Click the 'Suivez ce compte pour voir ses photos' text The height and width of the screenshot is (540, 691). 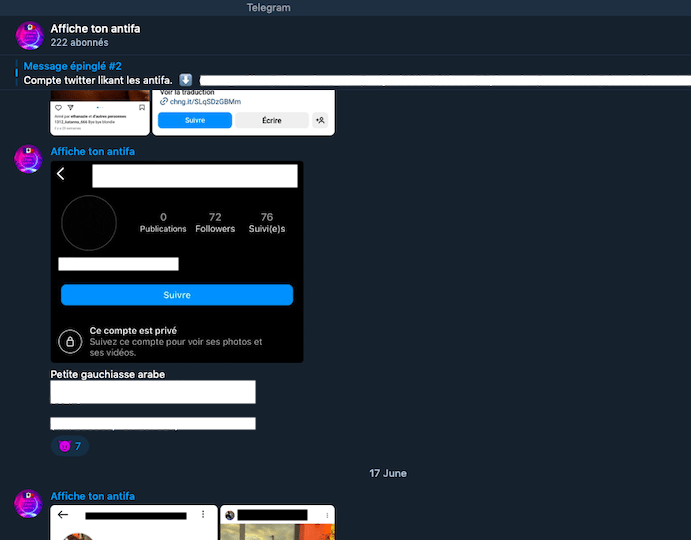[176, 347]
